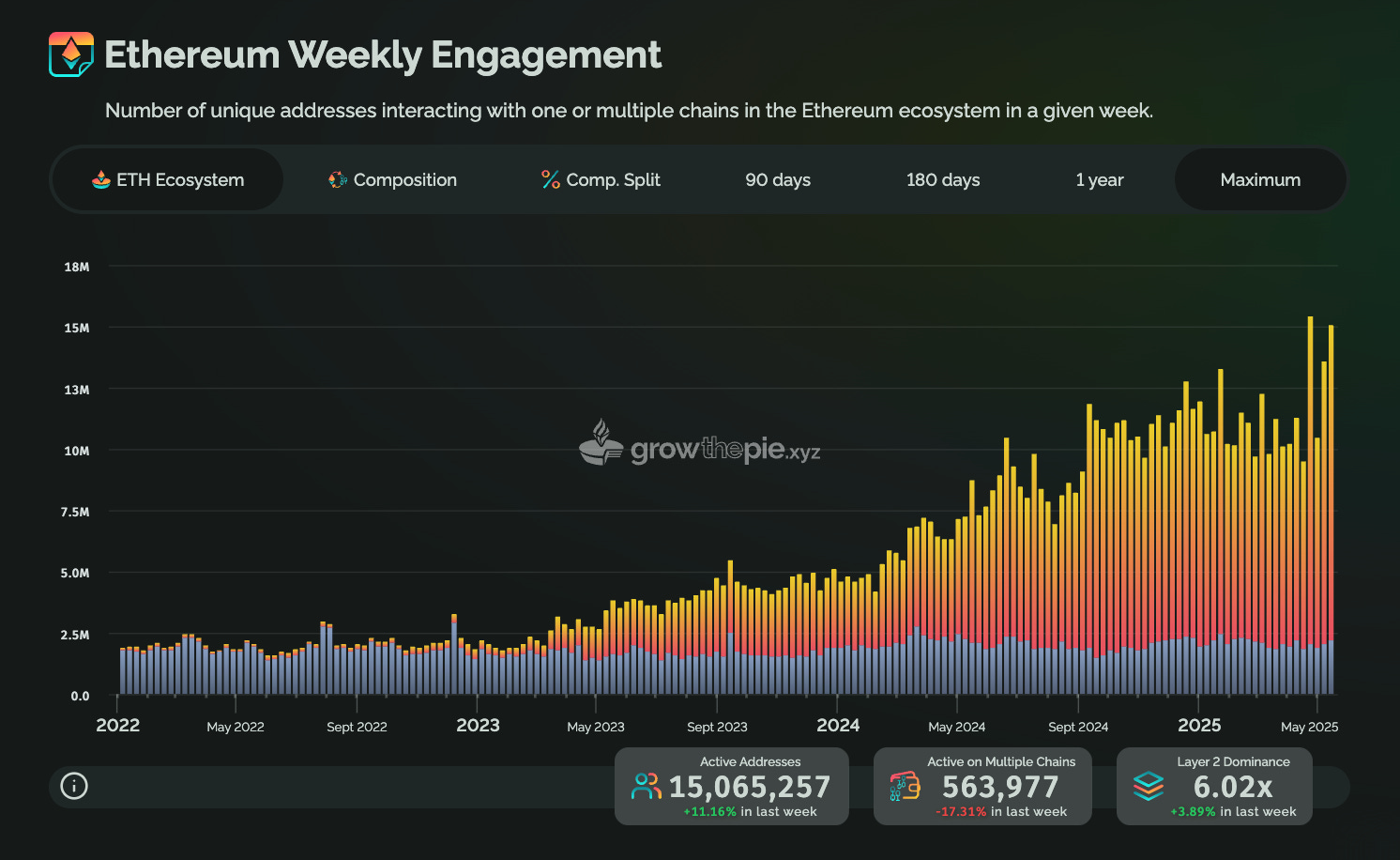The image size is (1400, 860).
Task: Click the 10M y-axis label
Action: pyautogui.click(x=77, y=451)
